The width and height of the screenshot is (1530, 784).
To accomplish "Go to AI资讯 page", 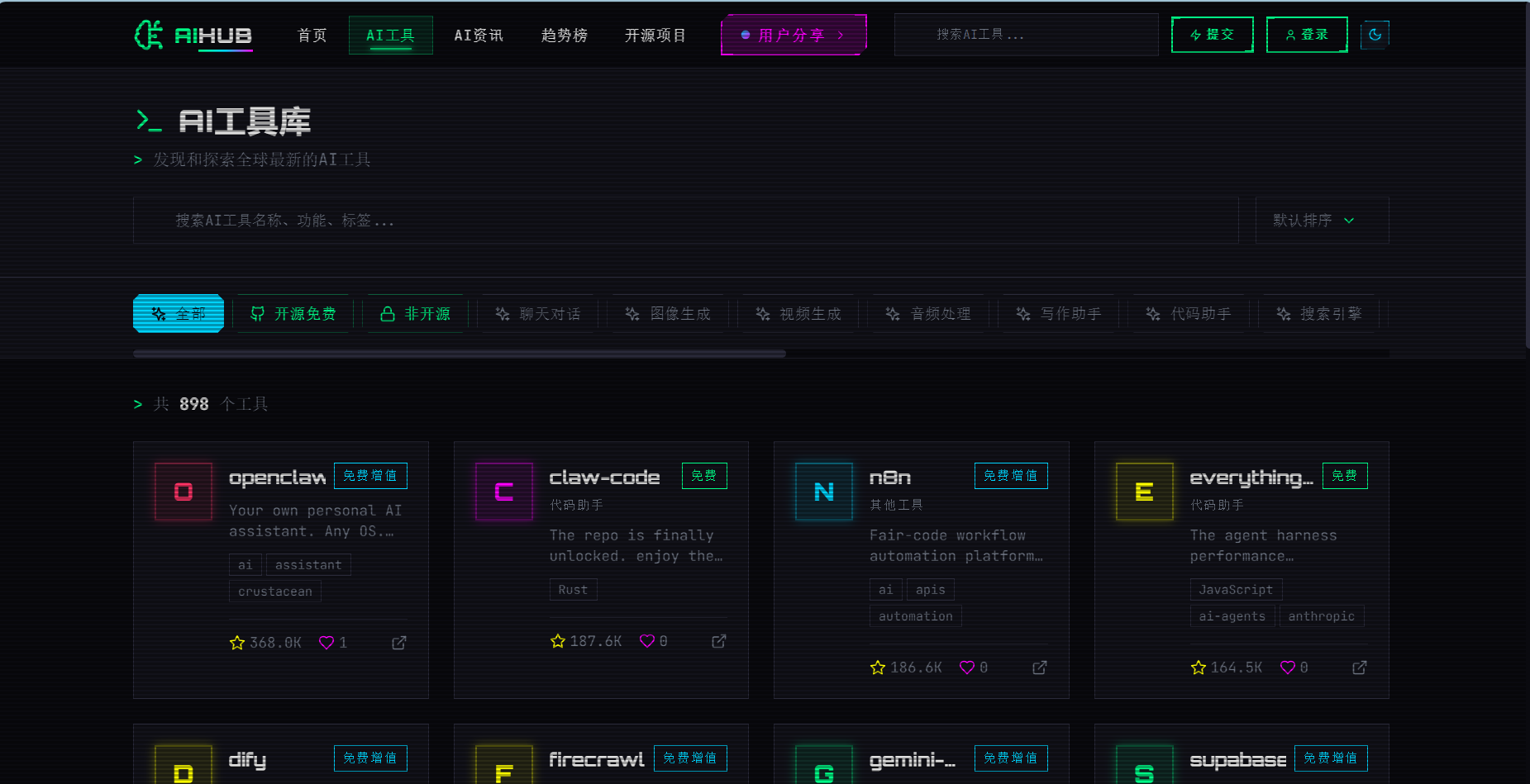I will click(479, 35).
